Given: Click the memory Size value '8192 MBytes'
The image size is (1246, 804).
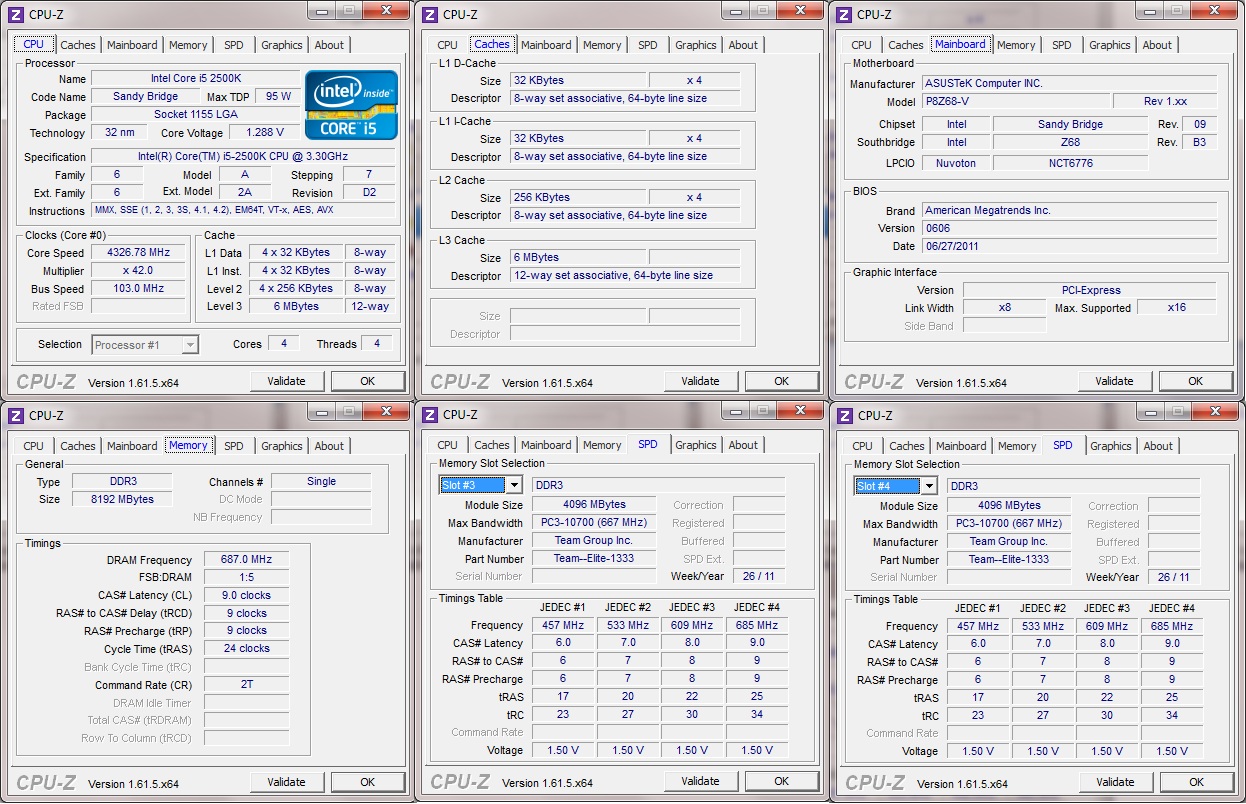Looking at the screenshot, I should [123, 499].
